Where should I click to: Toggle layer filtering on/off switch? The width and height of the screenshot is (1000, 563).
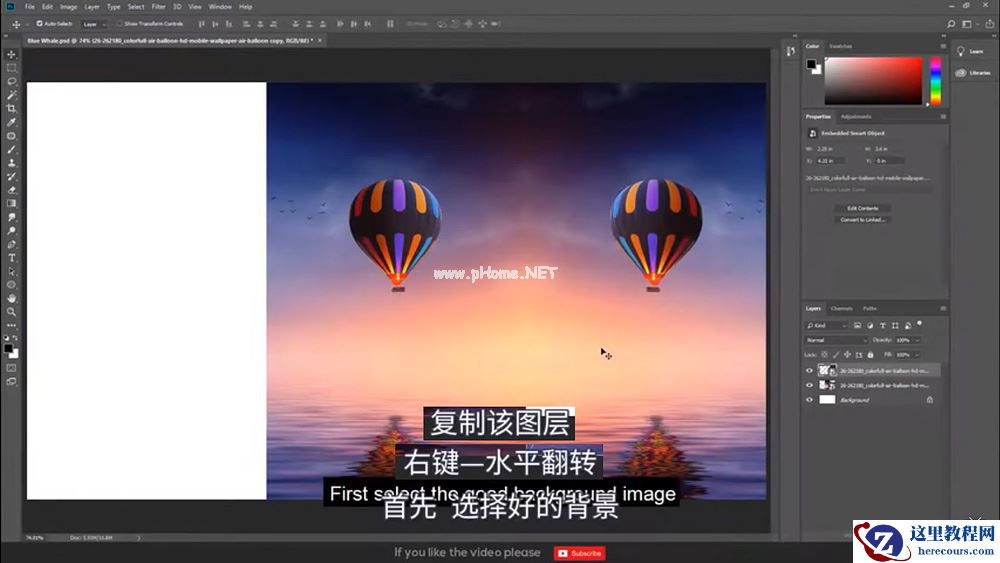[920, 324]
